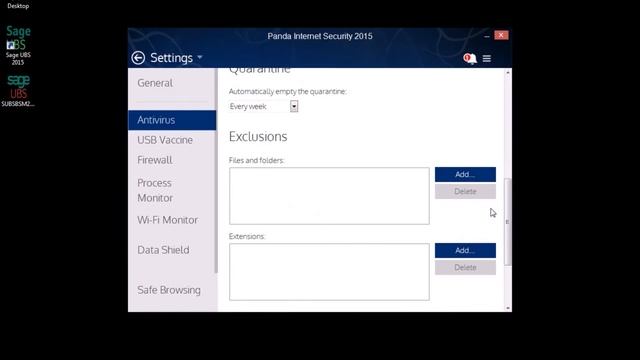The image size is (640, 360).
Task: Go back using the Settings back arrow
Action: pos(138,58)
